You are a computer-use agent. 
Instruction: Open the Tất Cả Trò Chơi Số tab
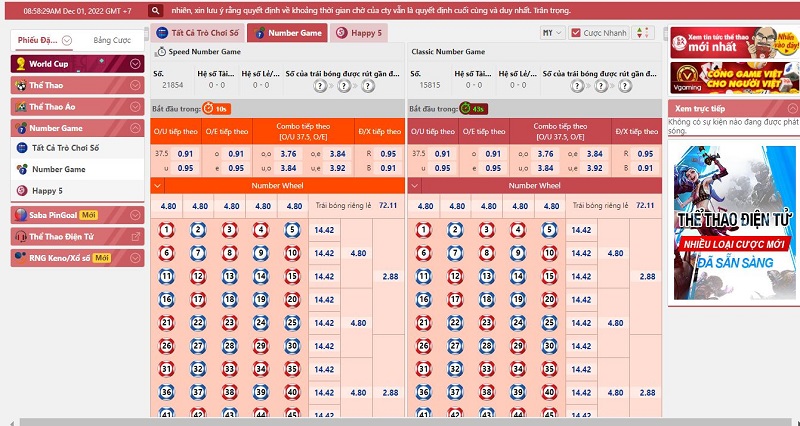pos(197,33)
